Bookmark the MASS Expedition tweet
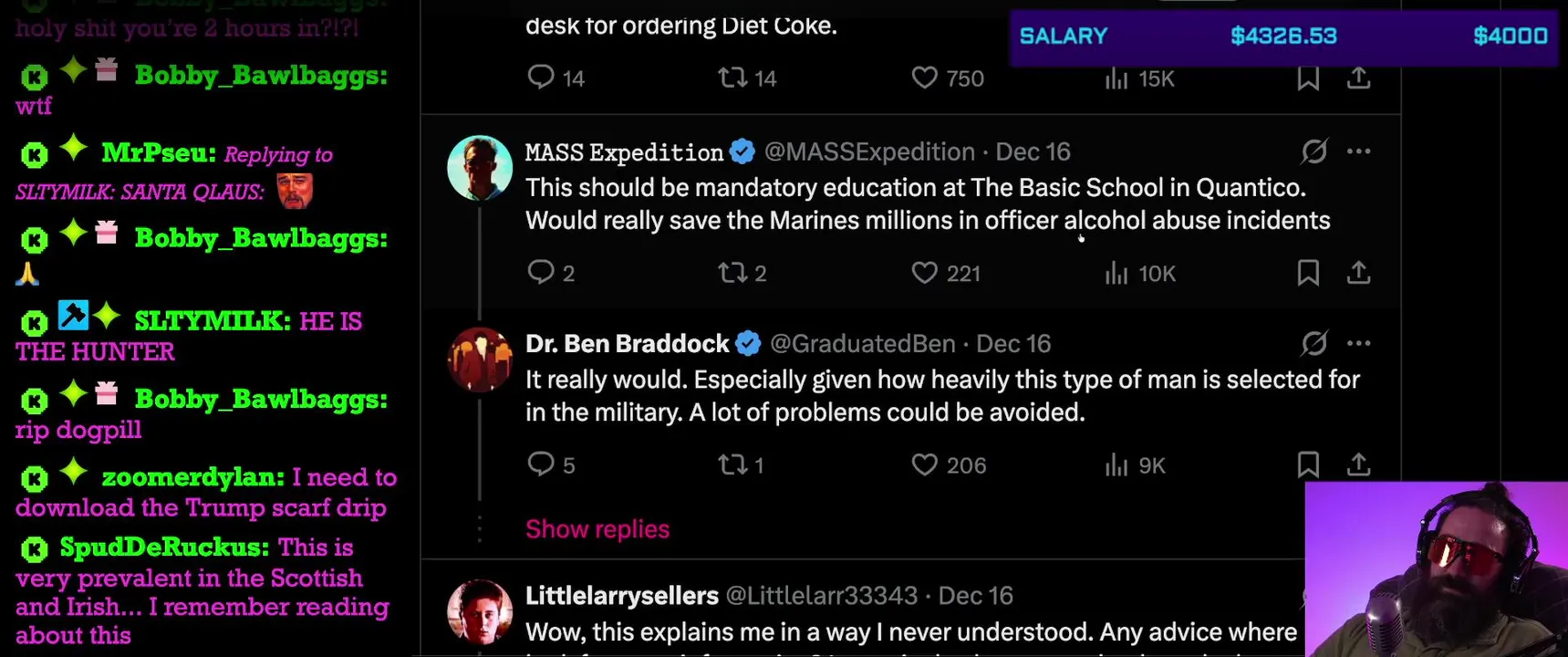Viewport: 1568px width, 657px height. (1308, 272)
